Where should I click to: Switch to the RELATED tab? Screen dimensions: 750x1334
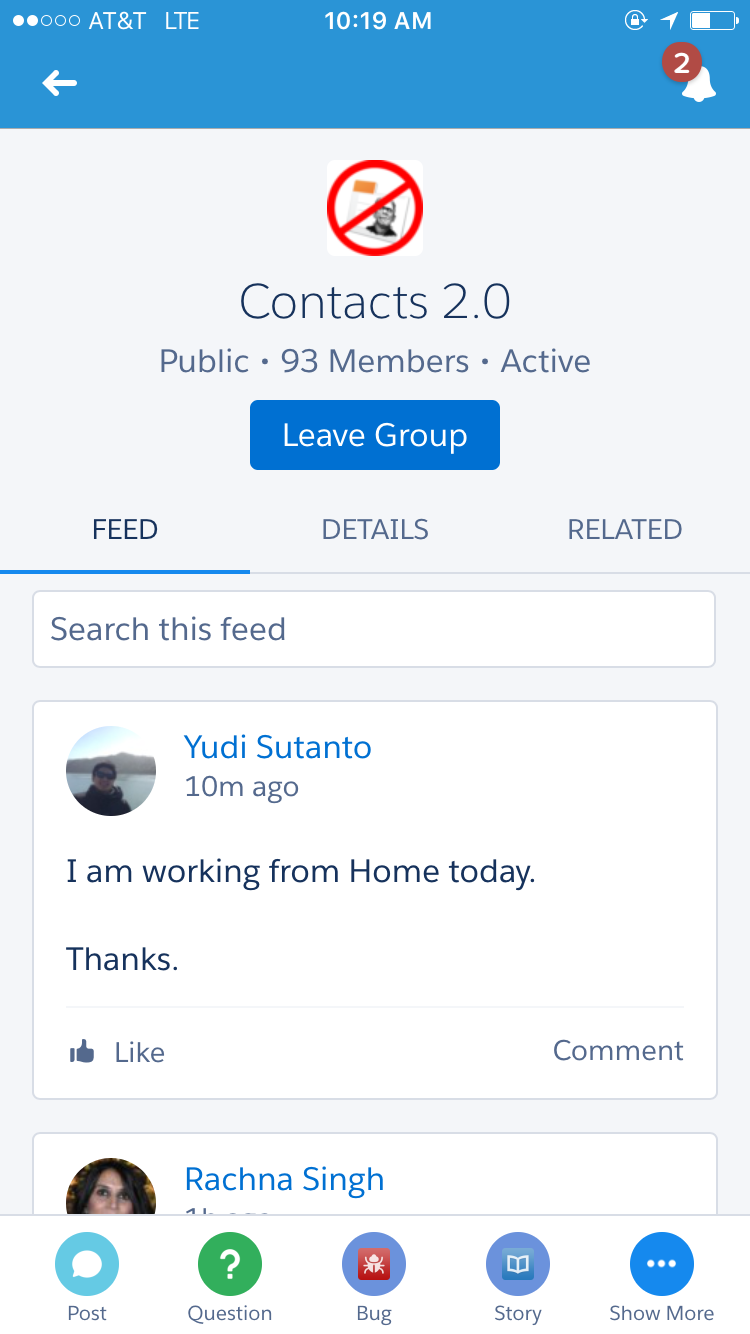625,529
